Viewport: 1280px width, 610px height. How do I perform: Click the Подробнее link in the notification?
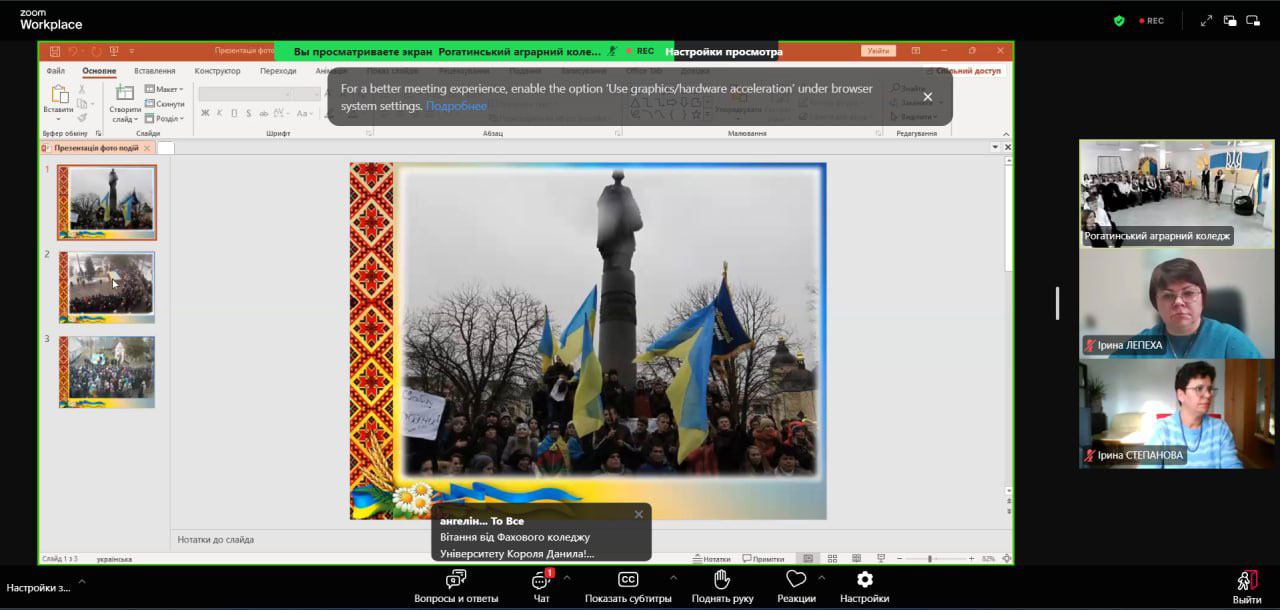click(456, 106)
